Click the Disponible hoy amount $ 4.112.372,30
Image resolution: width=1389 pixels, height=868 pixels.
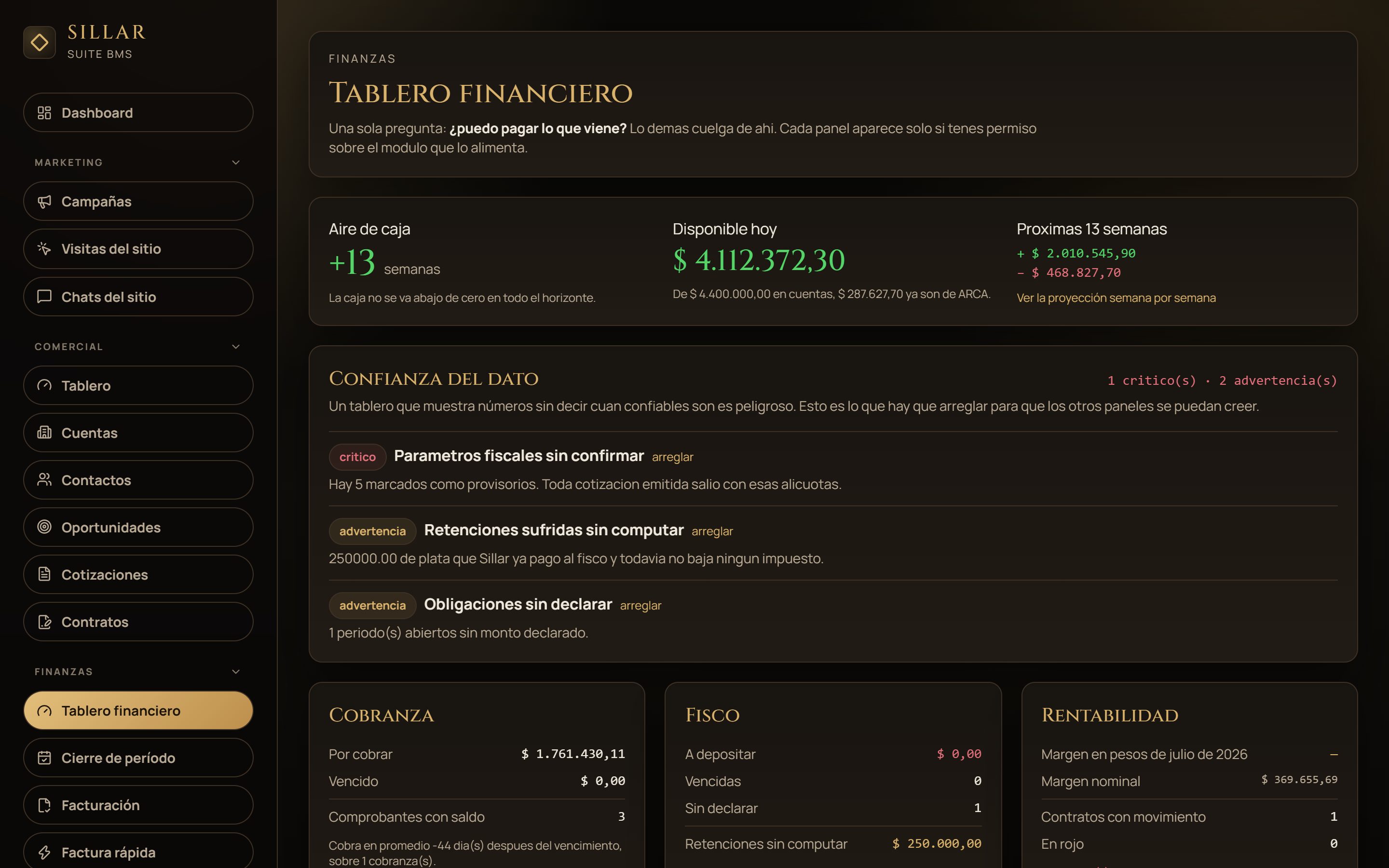tap(759, 260)
